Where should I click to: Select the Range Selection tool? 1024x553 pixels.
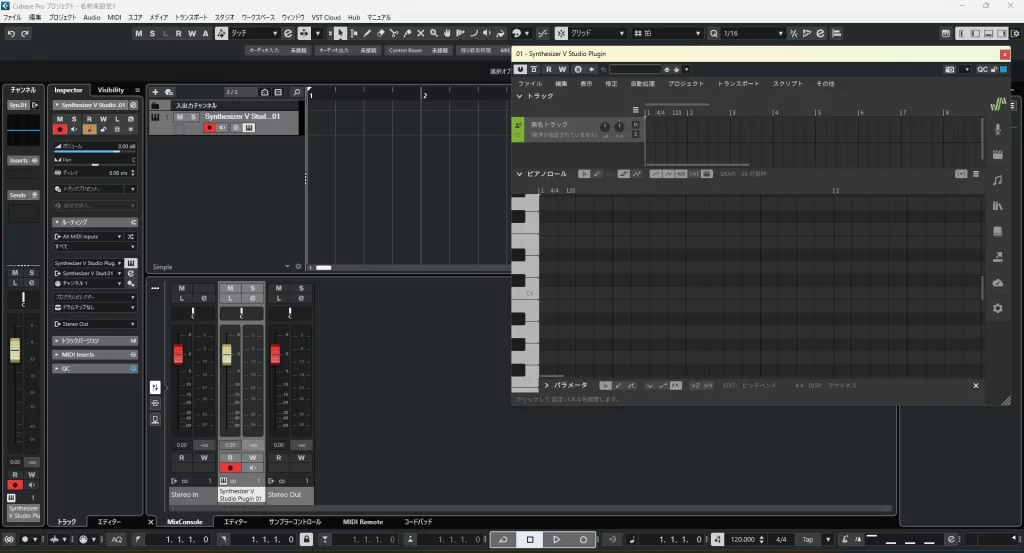[x=354, y=33]
